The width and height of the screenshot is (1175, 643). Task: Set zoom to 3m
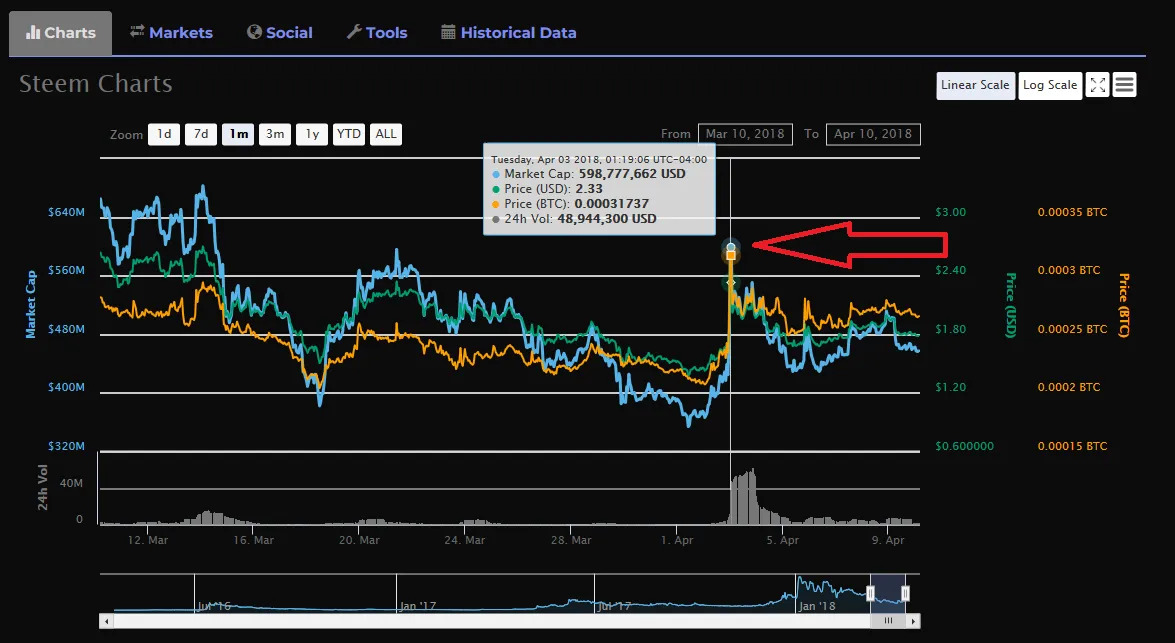coord(275,134)
